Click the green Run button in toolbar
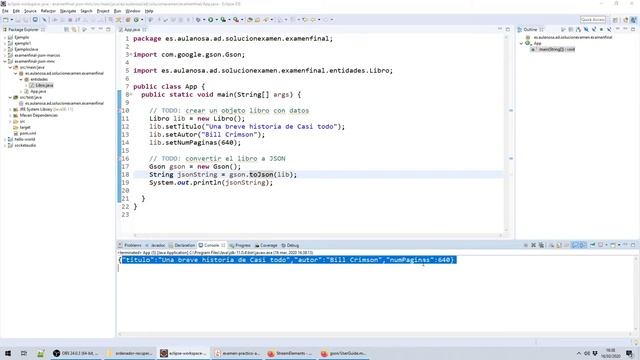 tap(211, 20)
